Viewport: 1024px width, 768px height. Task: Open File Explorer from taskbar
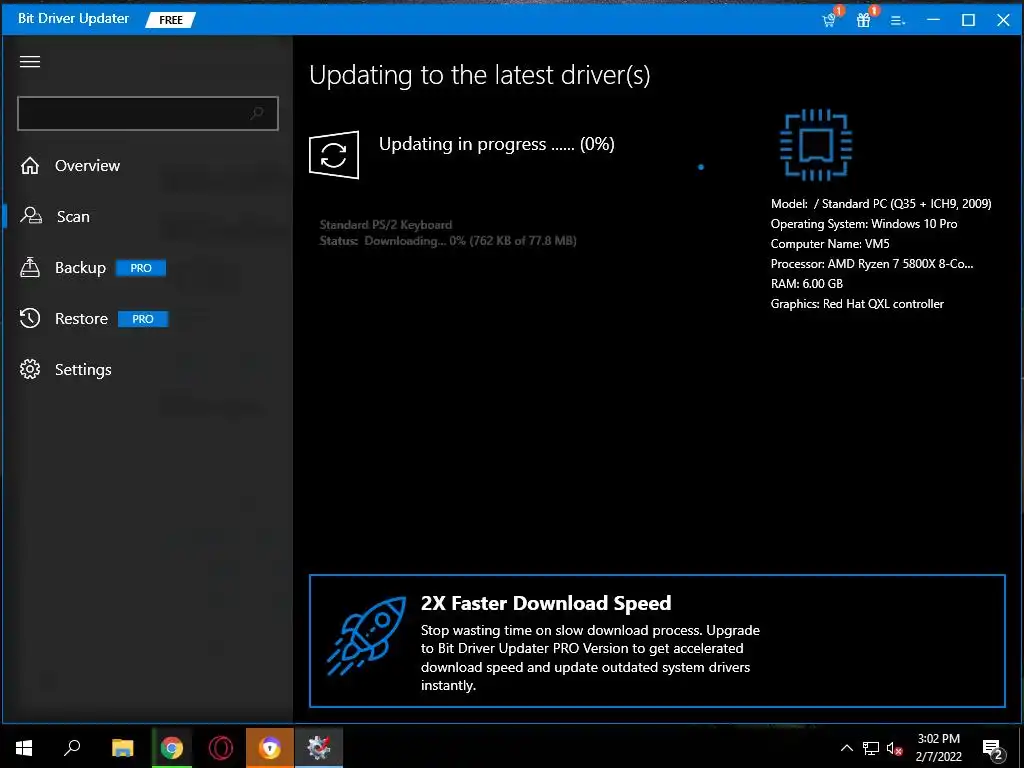click(122, 747)
